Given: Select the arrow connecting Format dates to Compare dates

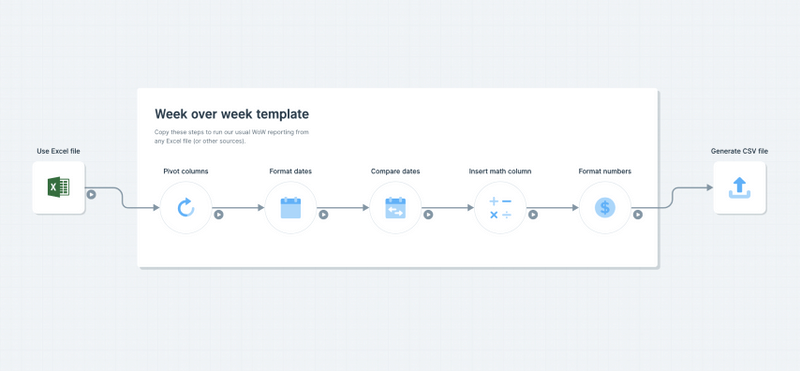Looking at the screenshot, I should tap(343, 208).
